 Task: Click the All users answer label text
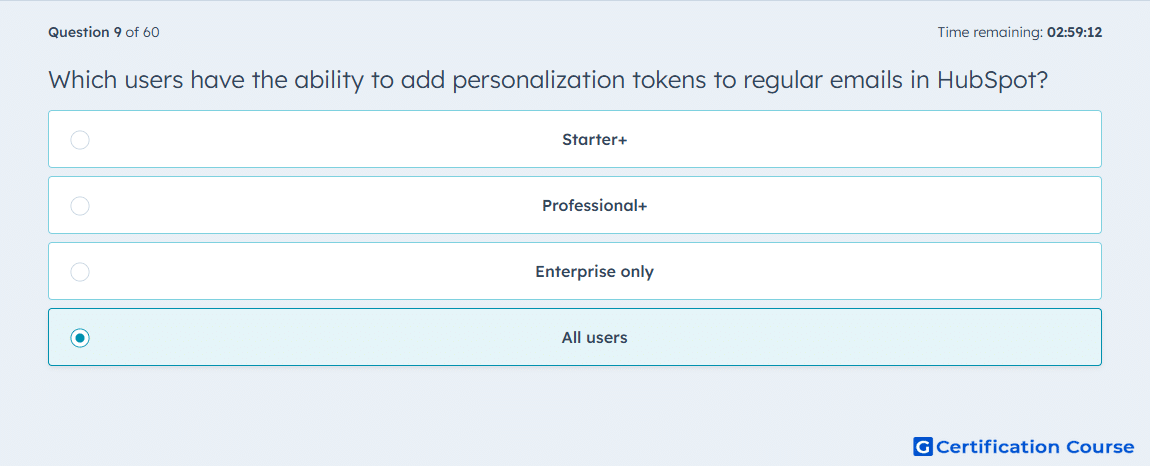595,338
